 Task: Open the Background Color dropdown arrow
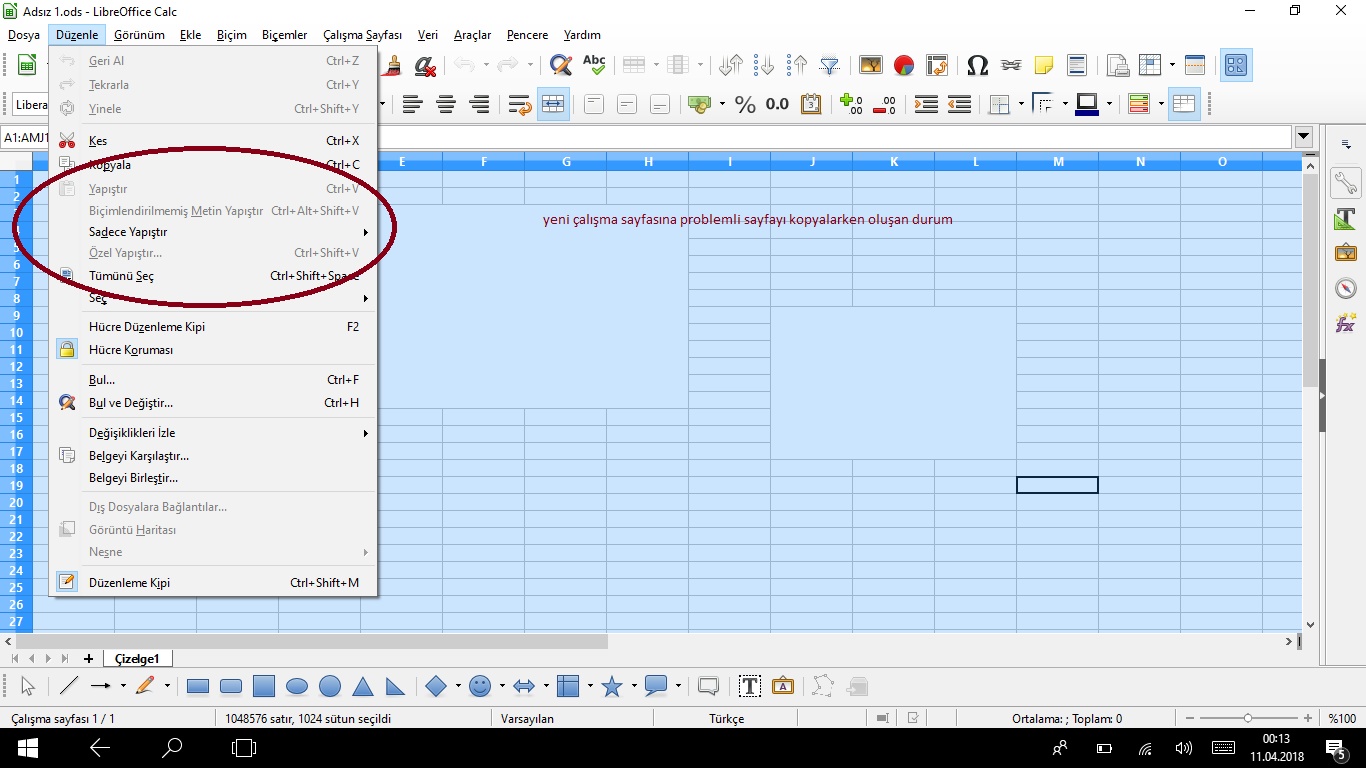1109,104
